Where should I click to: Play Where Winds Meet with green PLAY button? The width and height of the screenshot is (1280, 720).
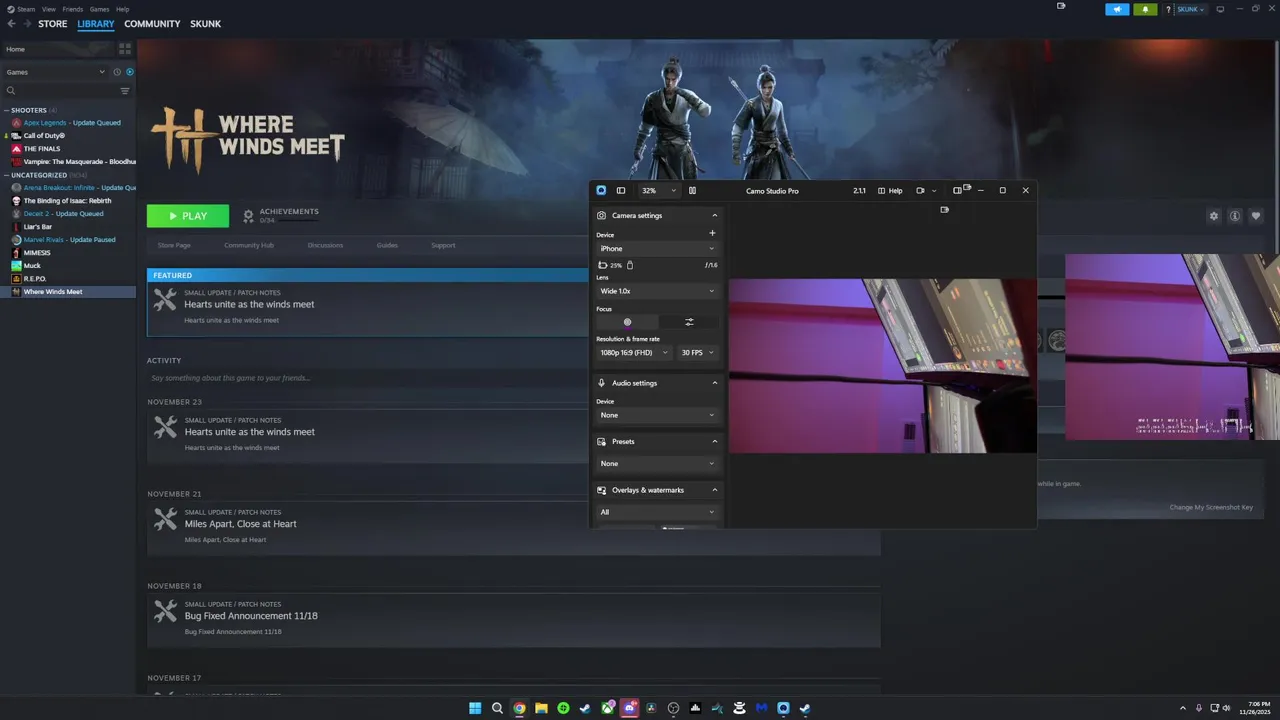point(188,216)
